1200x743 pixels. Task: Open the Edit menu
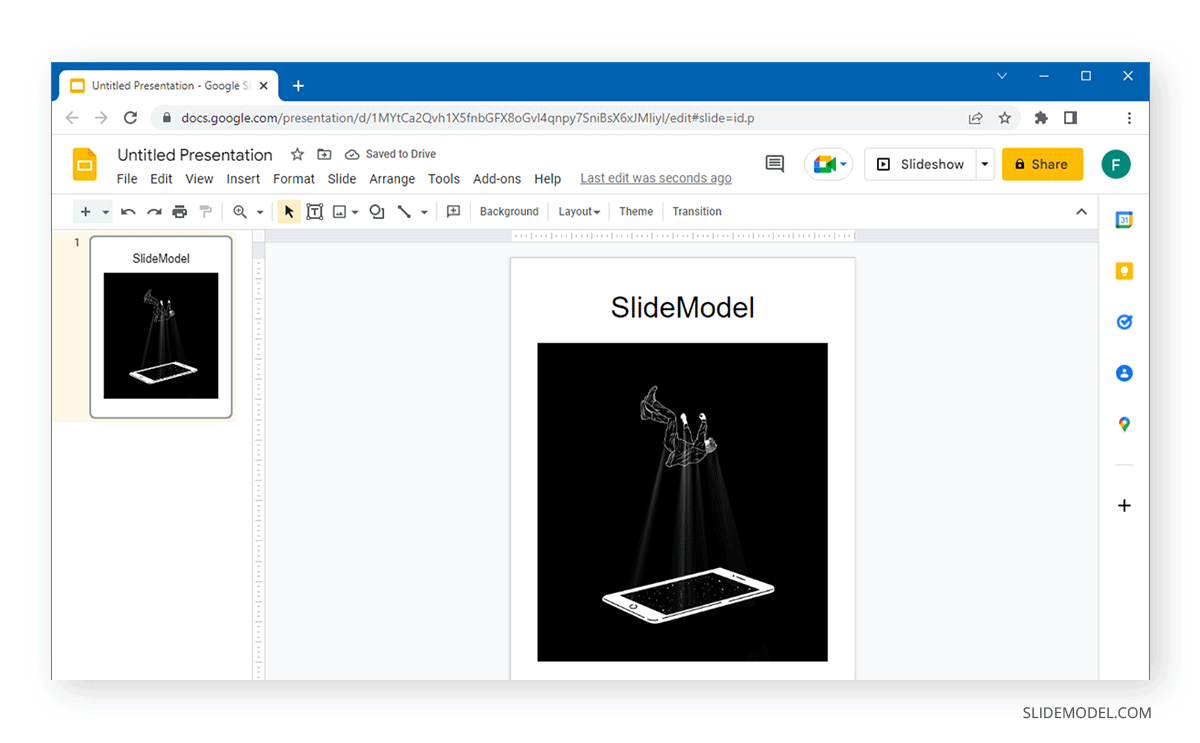point(161,179)
